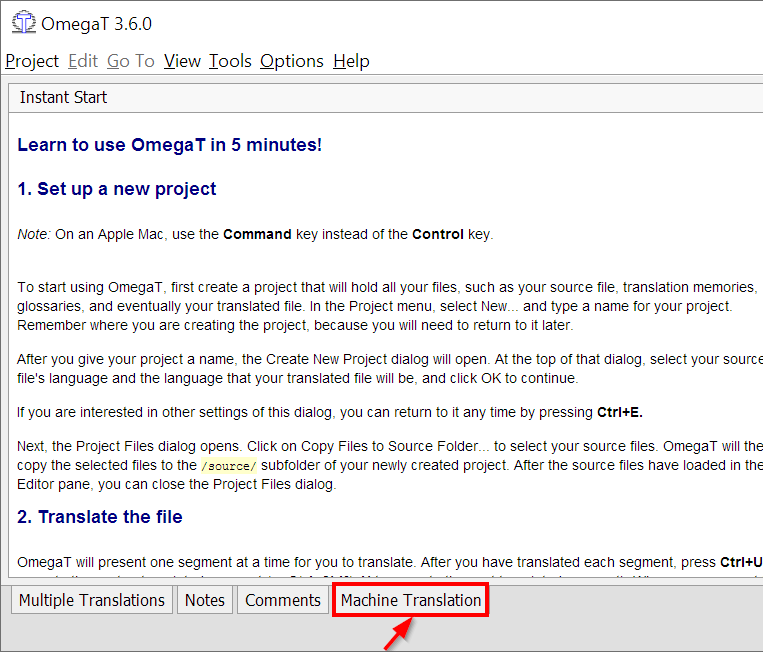
Task: Click the 'OmegaT 3.6.0' window title text
Action: coord(96,24)
